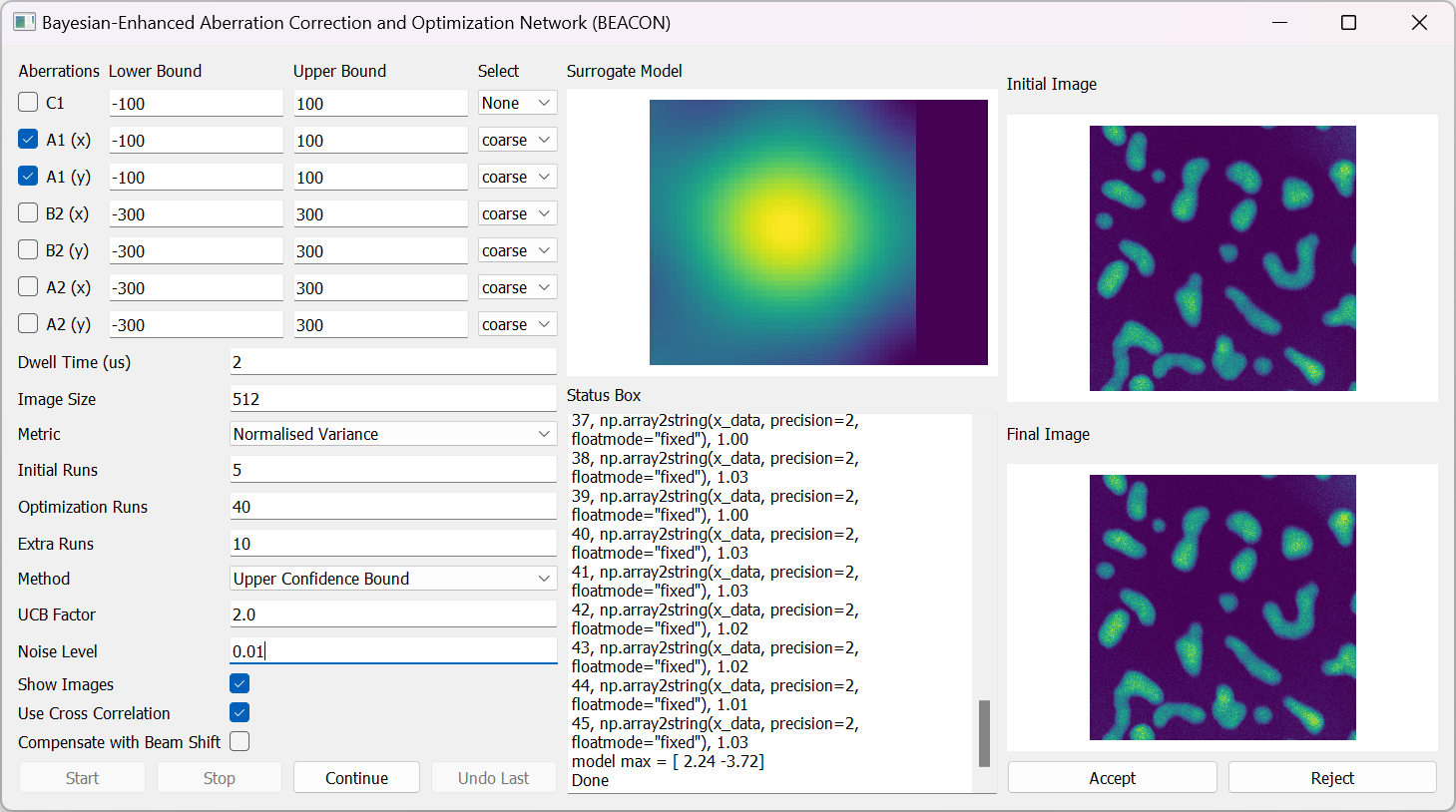Screen dimensions: 1456x812
Task: Close the BEACON window
Action: (x=1418, y=22)
